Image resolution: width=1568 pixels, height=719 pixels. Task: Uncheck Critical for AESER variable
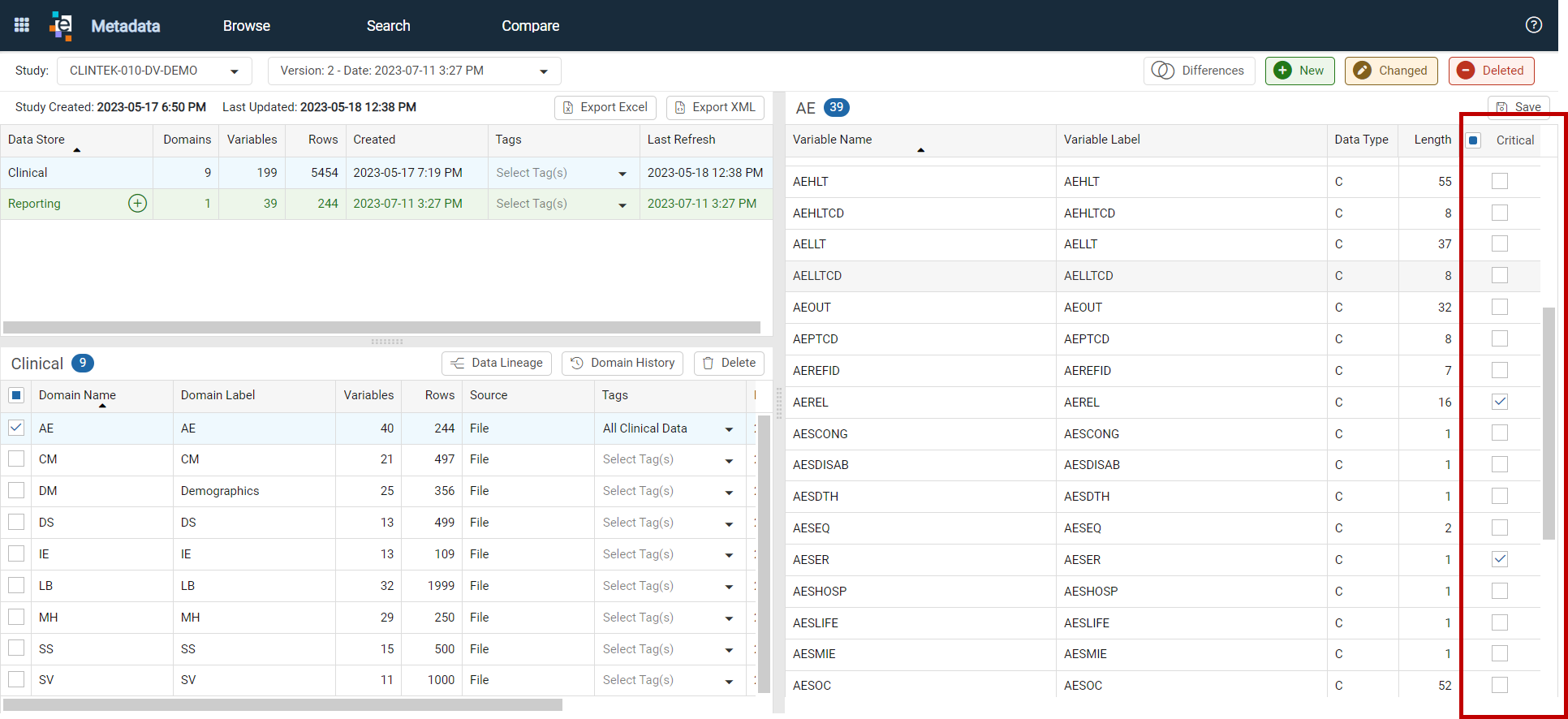pyautogui.click(x=1500, y=559)
